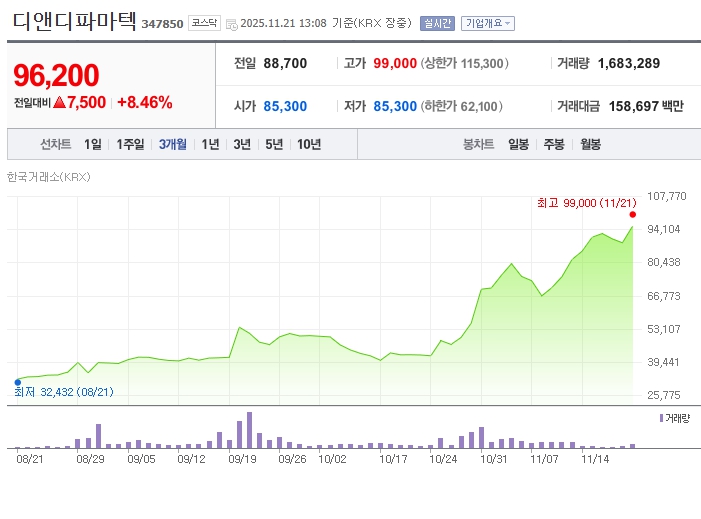701x519 pixels.
Task: Show the 주봉 weekly candlestick chart
Action: tap(554, 144)
